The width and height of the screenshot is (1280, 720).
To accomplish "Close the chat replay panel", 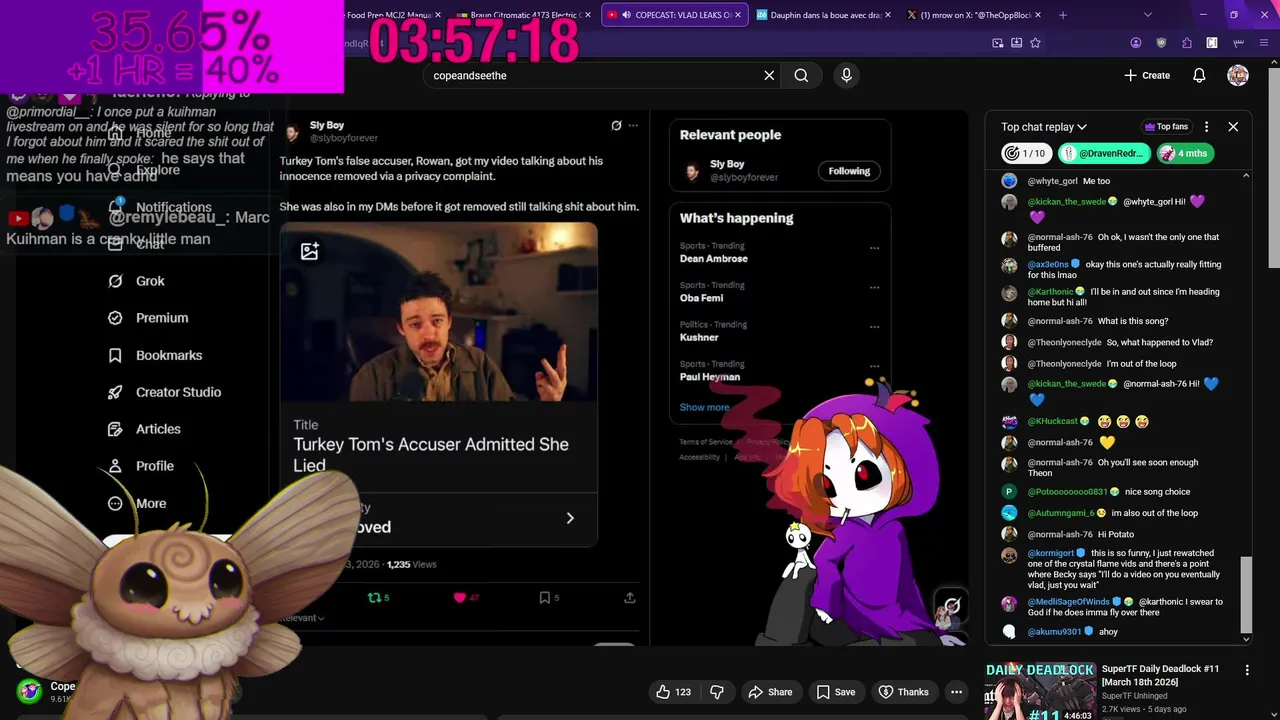I will pyautogui.click(x=1233, y=127).
